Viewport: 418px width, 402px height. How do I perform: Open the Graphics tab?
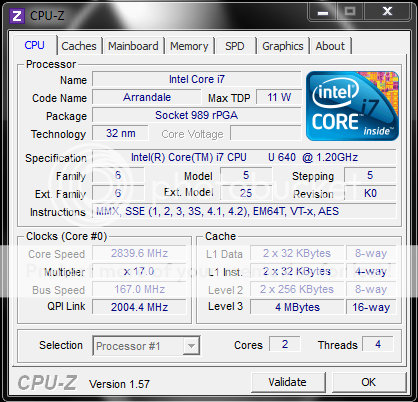click(x=283, y=46)
